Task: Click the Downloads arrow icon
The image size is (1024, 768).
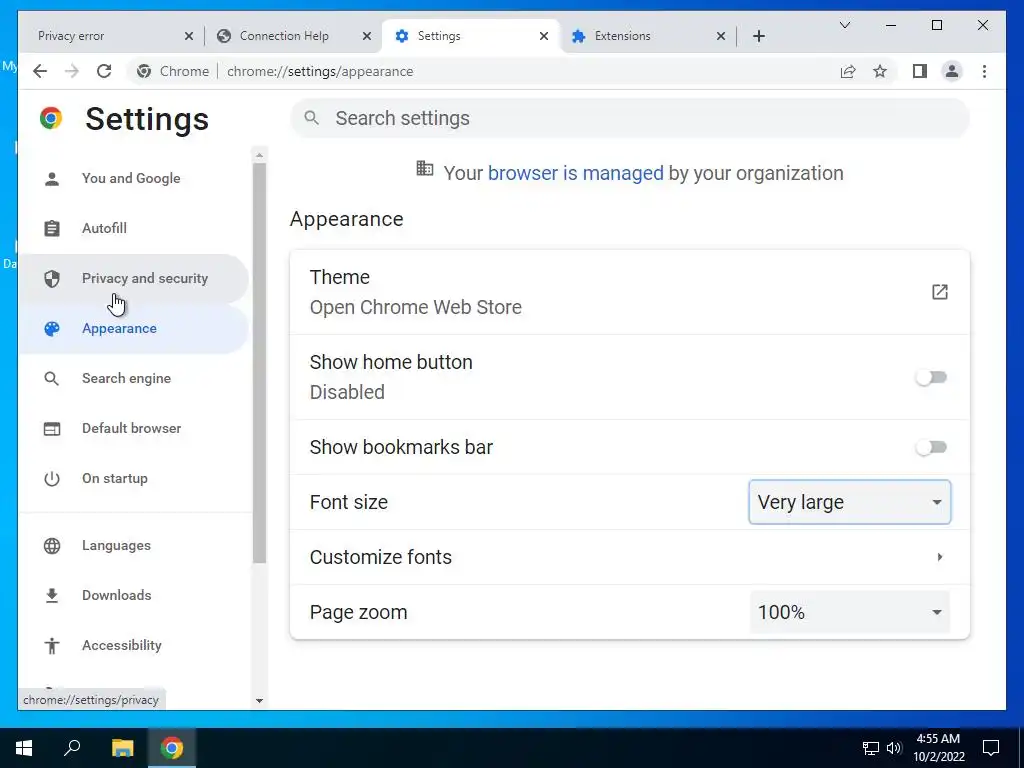Action: point(52,596)
